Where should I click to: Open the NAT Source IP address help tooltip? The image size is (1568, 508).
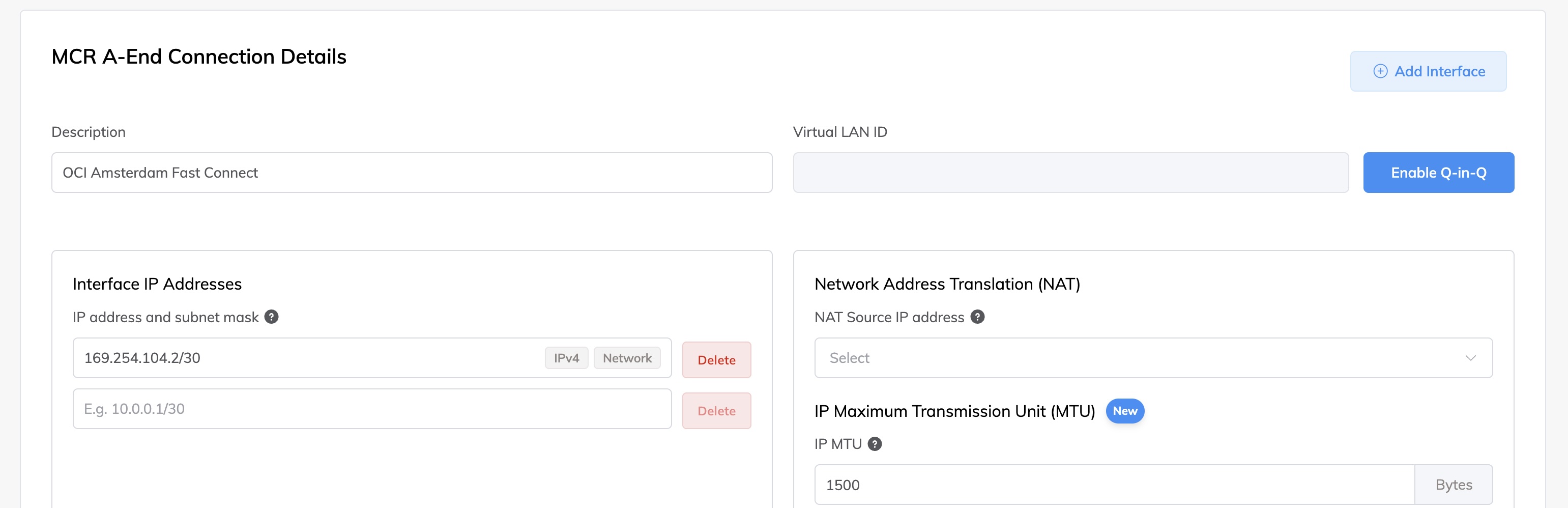coord(977,317)
